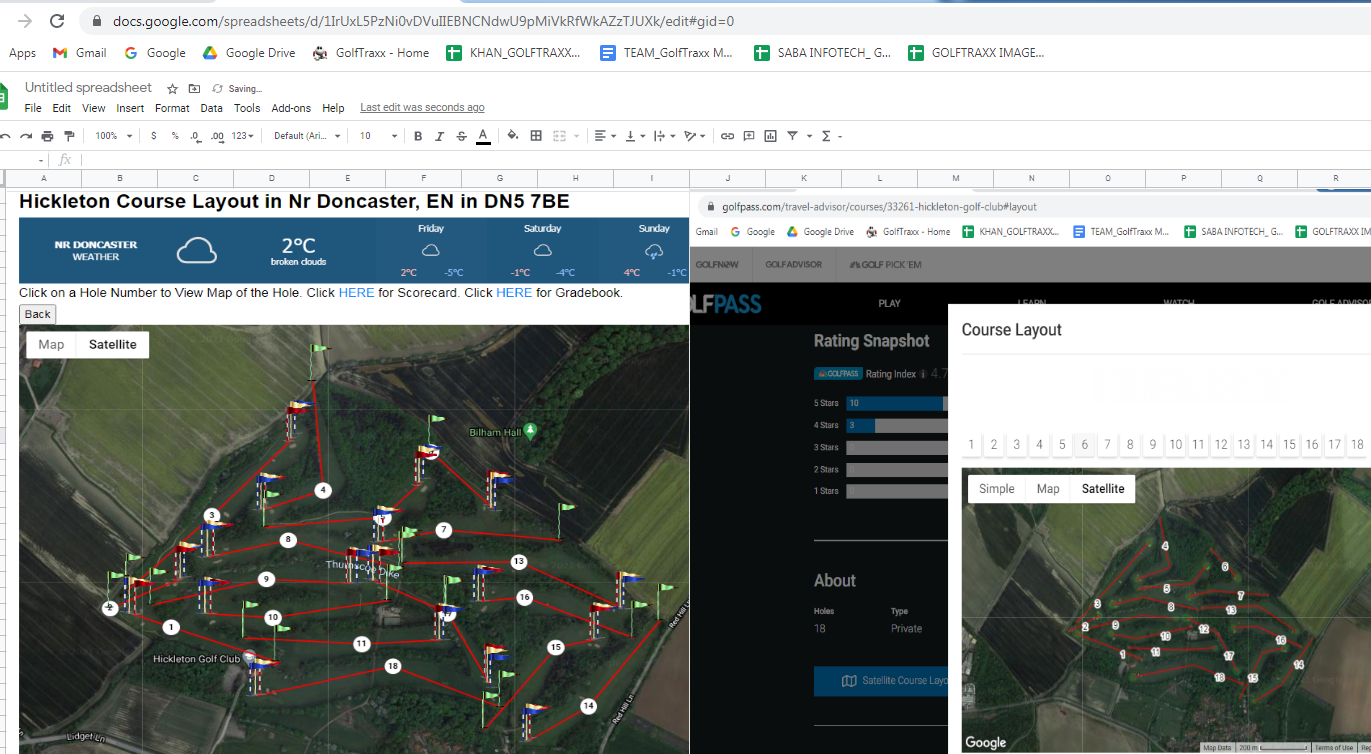Open text rotation dropdown

click(695, 136)
